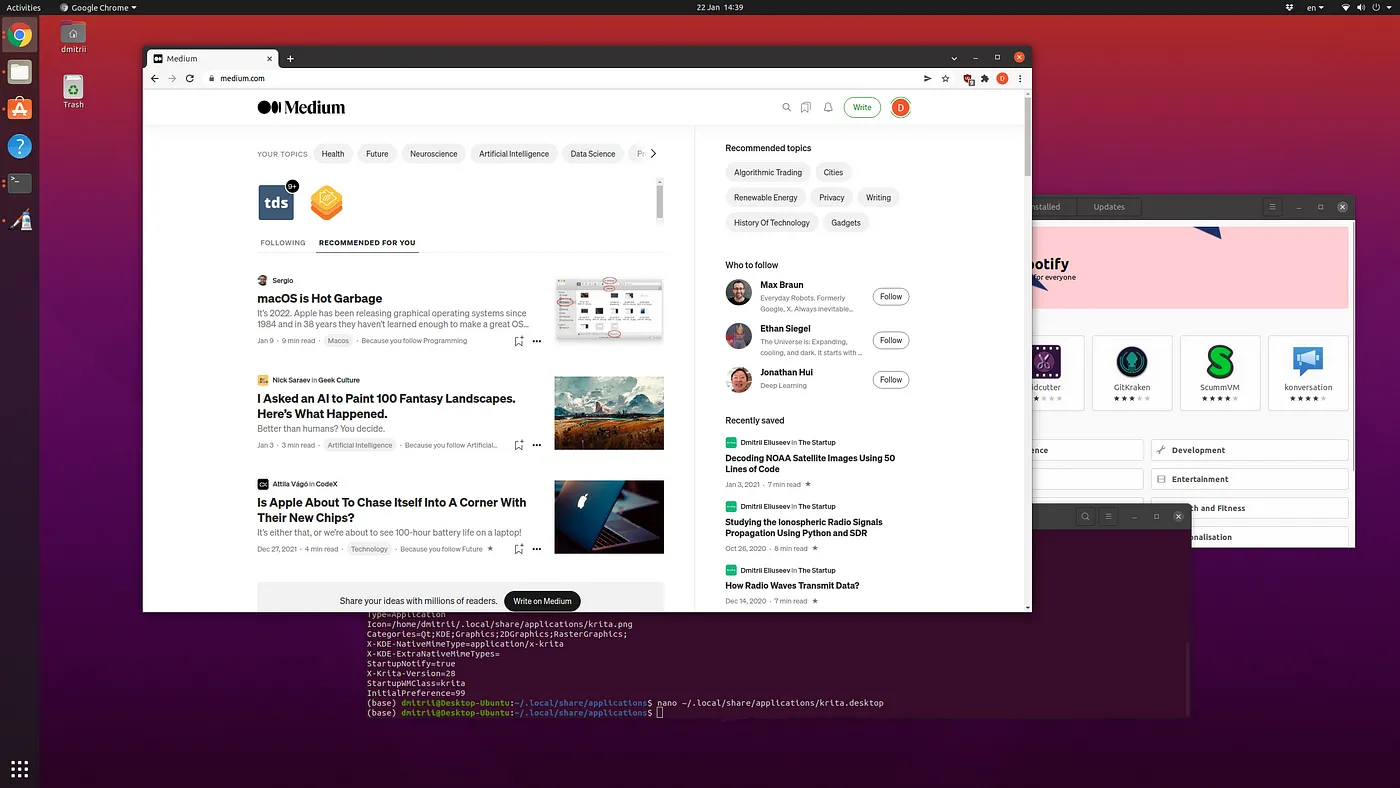Screen dimensions: 1400x788
Task: Open fantasy landscape article thumbnail
Action: pos(609,413)
